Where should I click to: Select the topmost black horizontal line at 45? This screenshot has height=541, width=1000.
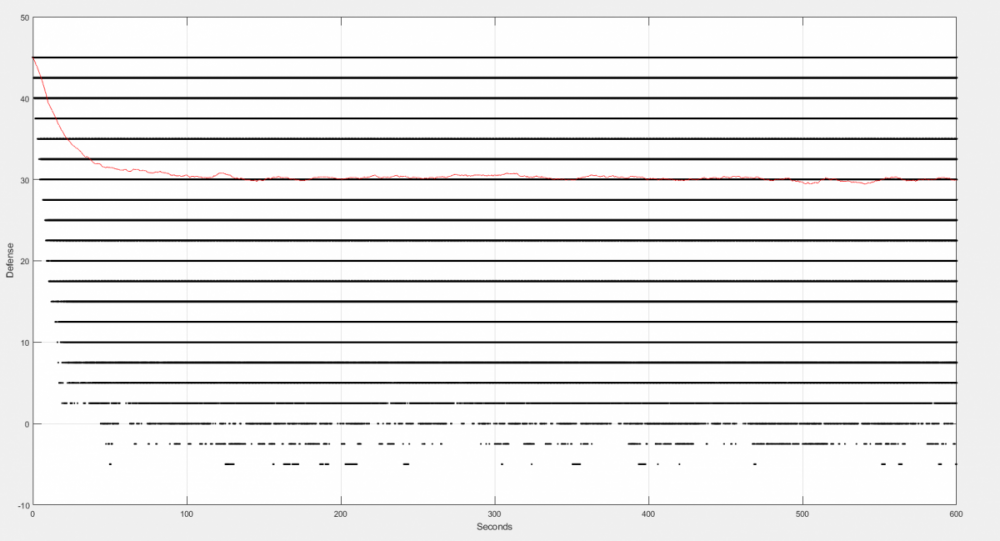pyautogui.click(x=500, y=58)
